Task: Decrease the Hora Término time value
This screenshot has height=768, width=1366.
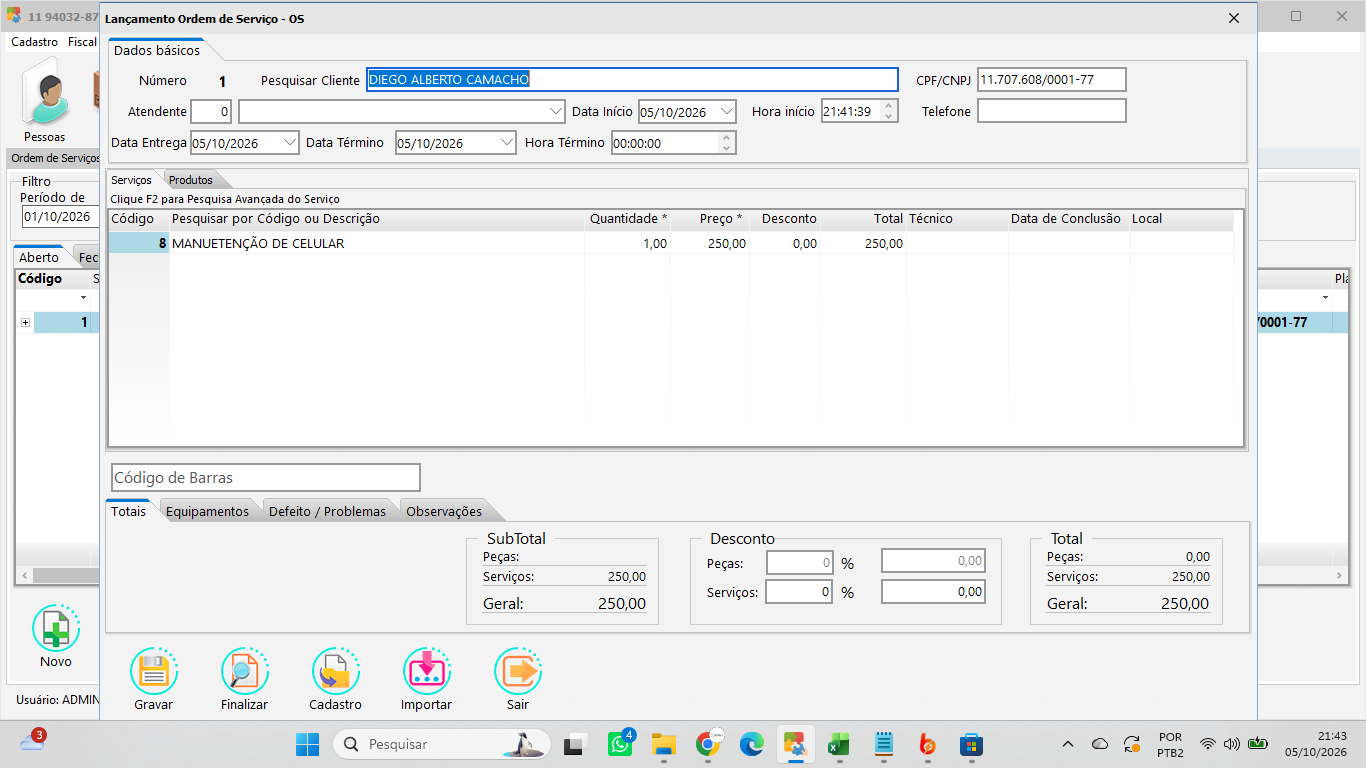Action: pyautogui.click(x=727, y=149)
